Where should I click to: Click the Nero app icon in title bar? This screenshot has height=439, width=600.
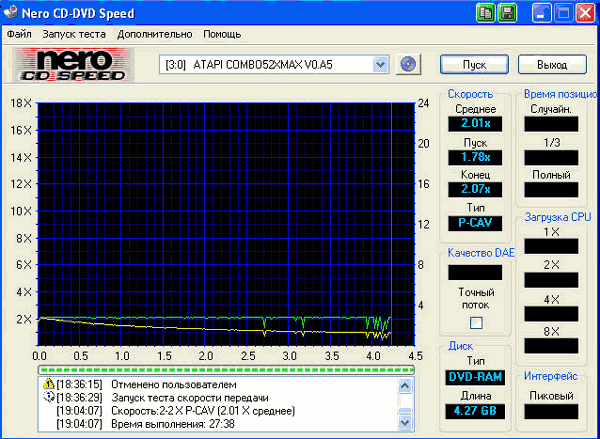tap(10, 13)
